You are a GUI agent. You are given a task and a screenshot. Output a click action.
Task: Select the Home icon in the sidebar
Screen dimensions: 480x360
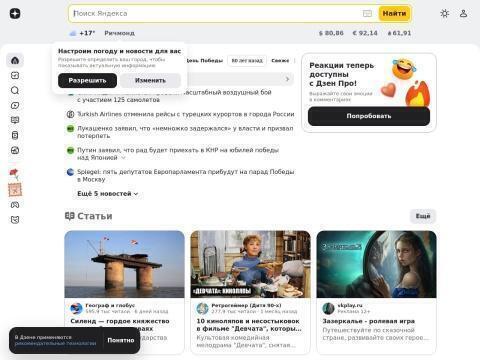(15, 60)
